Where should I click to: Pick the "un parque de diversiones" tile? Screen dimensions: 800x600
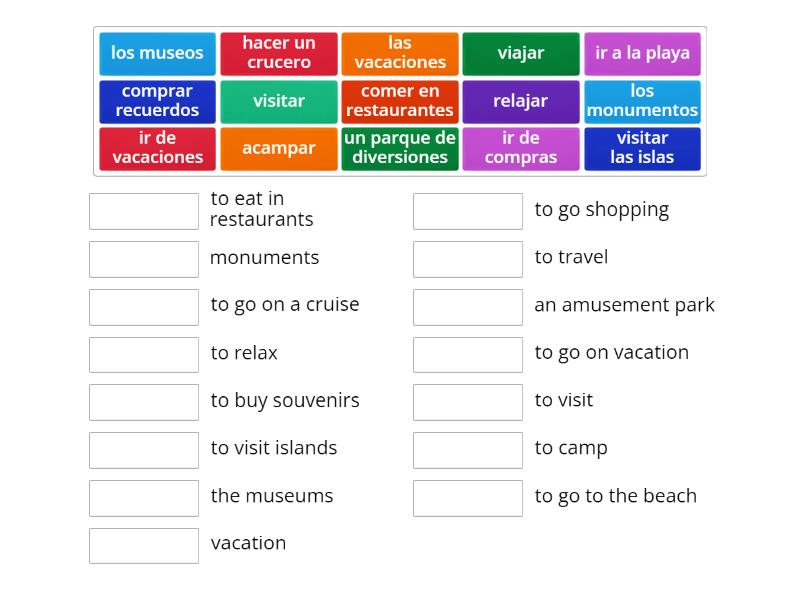point(400,148)
